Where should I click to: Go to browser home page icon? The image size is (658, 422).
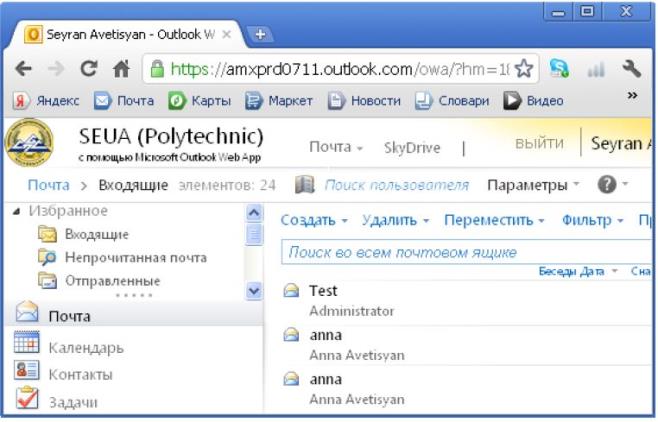(121, 69)
